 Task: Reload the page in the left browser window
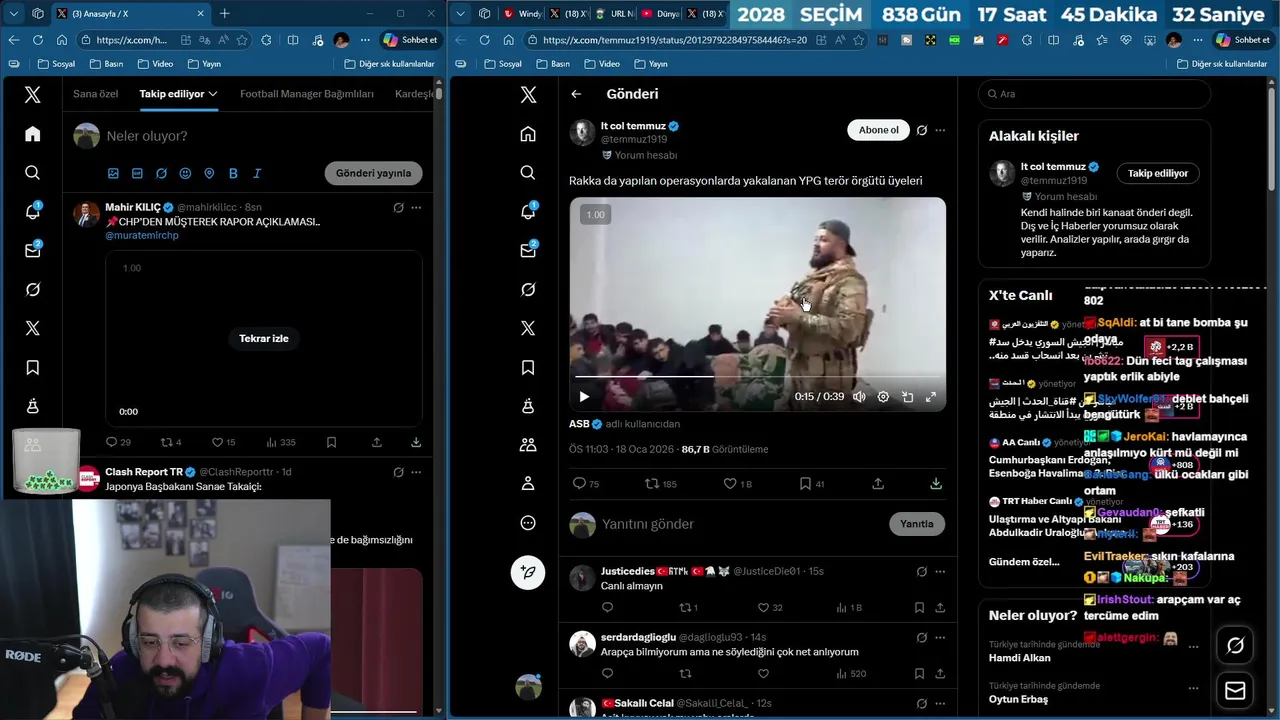[37, 40]
